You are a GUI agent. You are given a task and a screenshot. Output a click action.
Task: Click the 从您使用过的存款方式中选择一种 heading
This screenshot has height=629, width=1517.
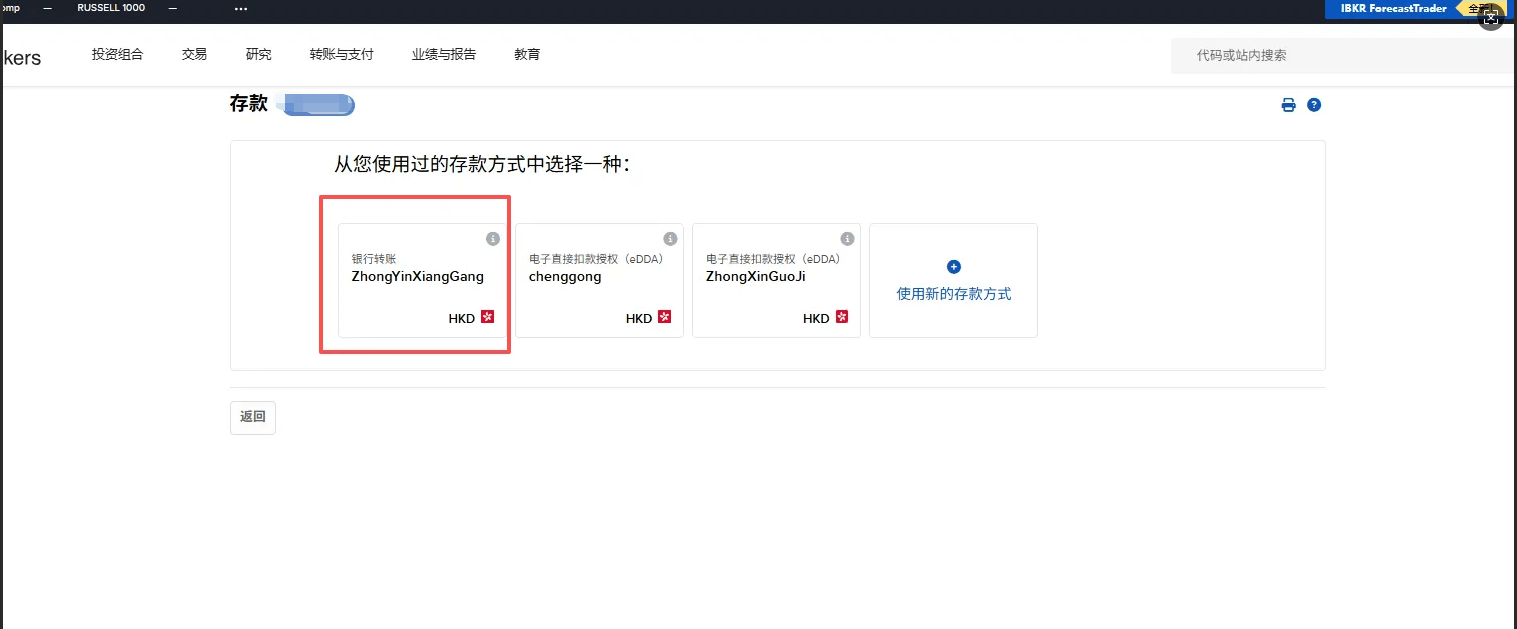pyautogui.click(x=482, y=164)
